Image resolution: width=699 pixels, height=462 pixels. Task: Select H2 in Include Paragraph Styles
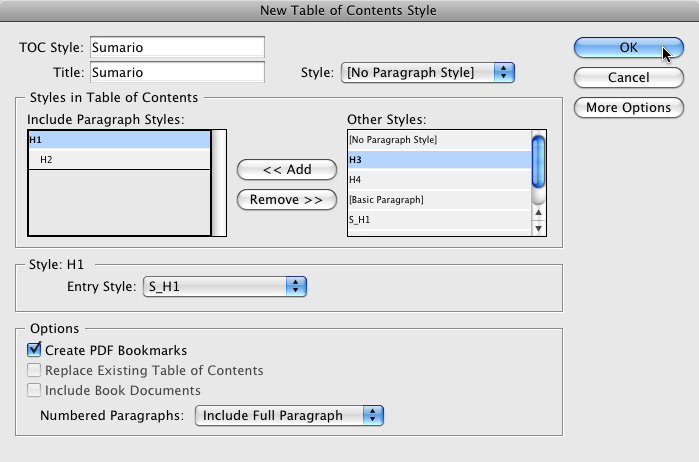click(x=119, y=160)
